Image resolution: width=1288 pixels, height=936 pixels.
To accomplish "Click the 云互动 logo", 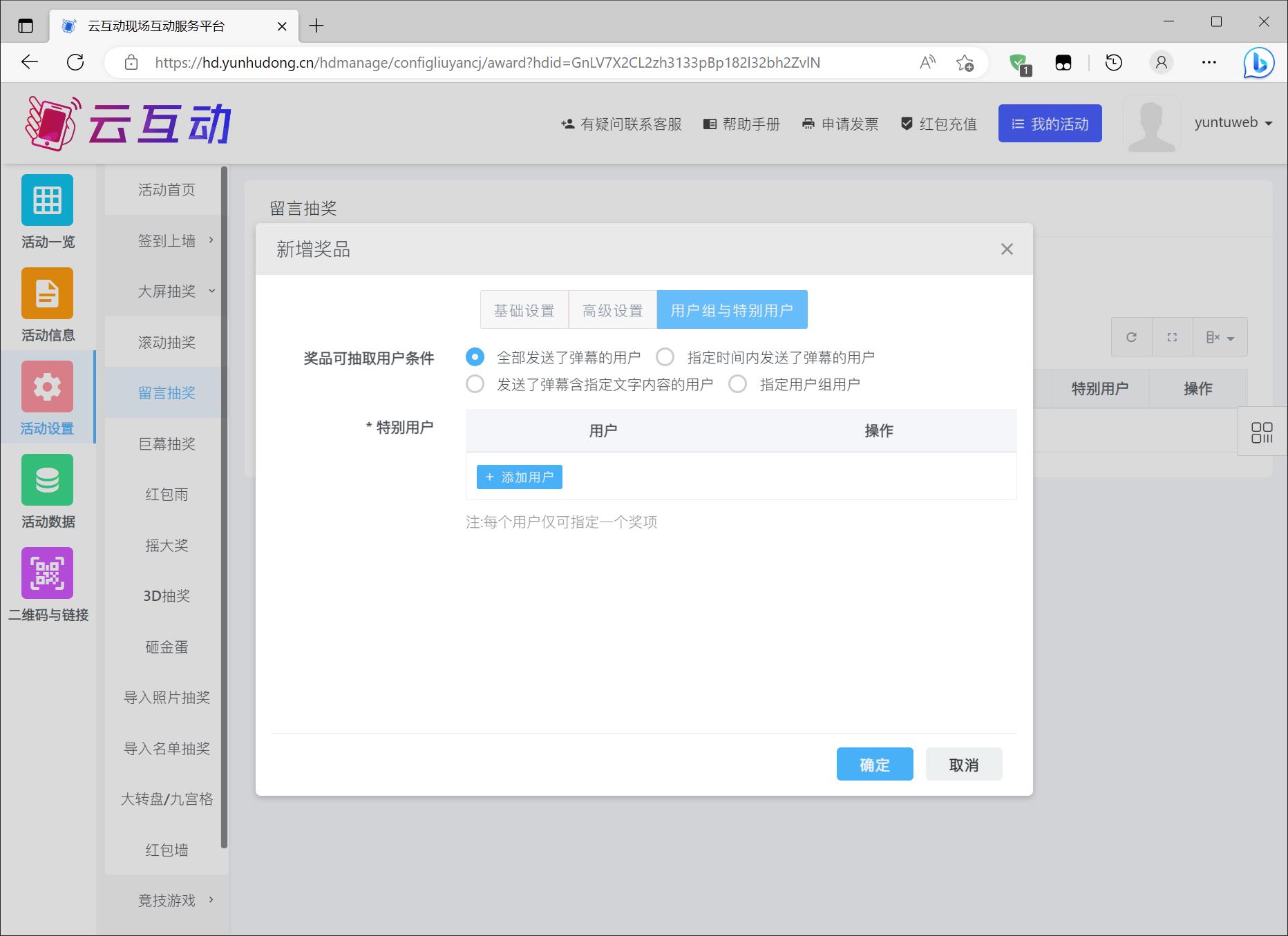I will 127,124.
